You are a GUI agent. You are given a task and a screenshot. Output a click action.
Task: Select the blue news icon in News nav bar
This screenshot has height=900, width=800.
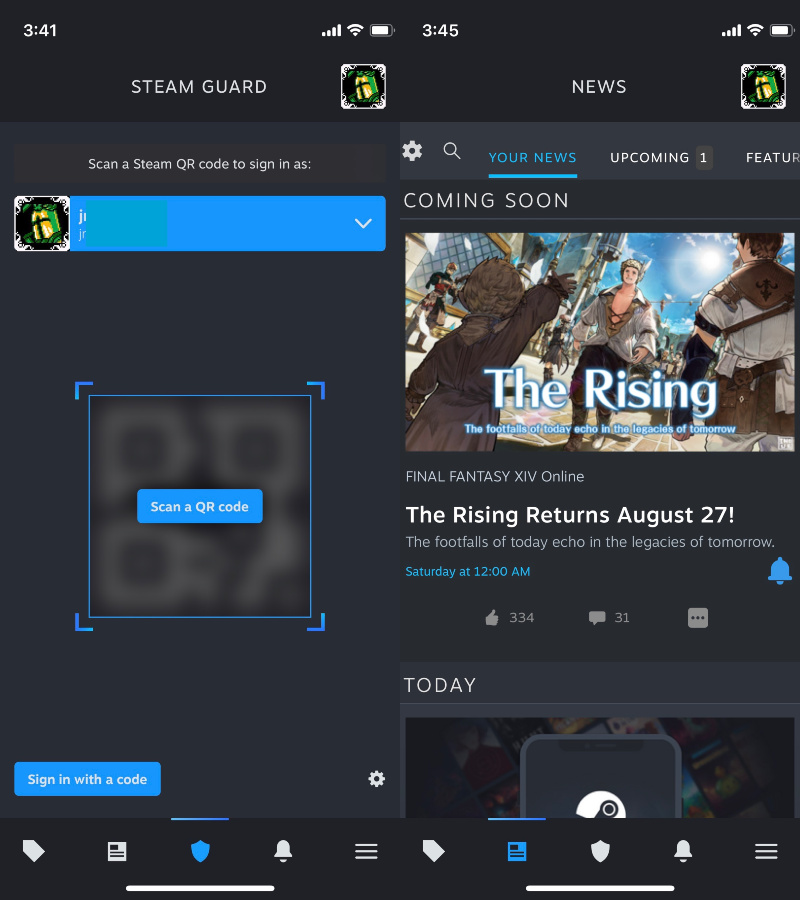coord(517,851)
